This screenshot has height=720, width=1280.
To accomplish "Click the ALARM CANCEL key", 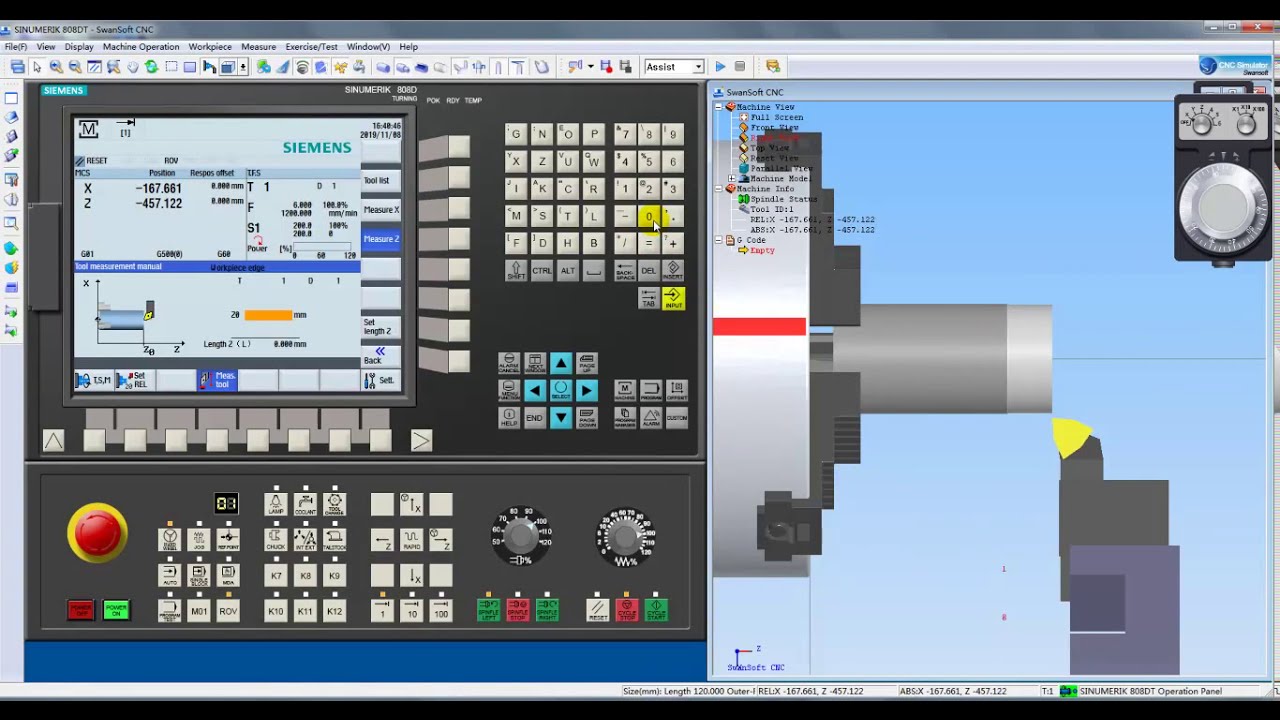I will 509,363.
